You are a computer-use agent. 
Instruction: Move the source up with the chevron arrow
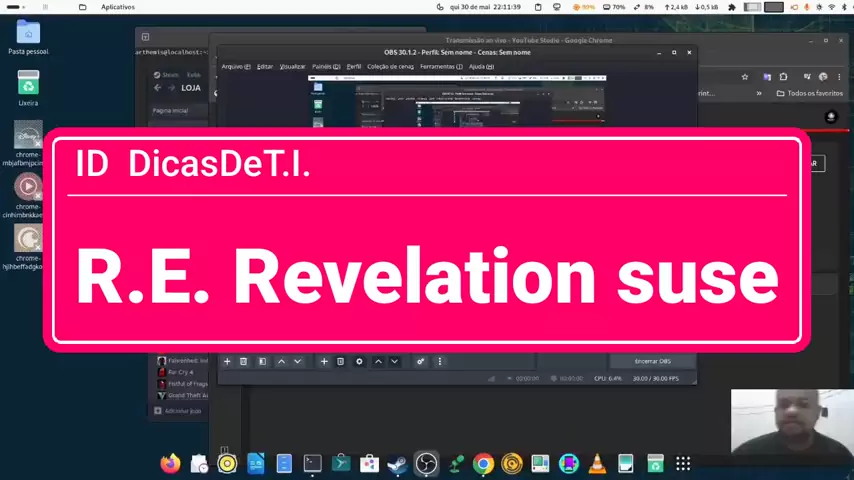(x=378, y=361)
